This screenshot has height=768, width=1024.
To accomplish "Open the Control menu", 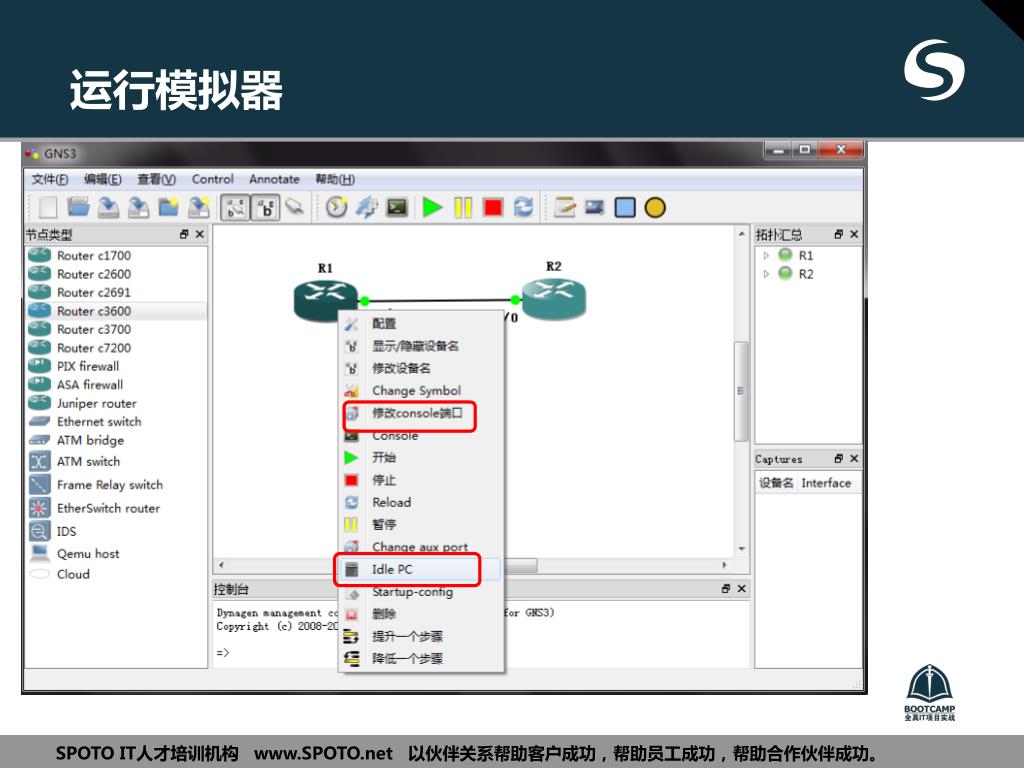I will pyautogui.click(x=213, y=180).
